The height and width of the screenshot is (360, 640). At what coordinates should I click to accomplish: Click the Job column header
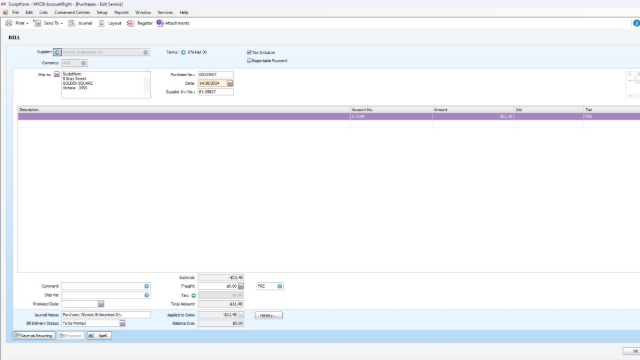click(549, 110)
